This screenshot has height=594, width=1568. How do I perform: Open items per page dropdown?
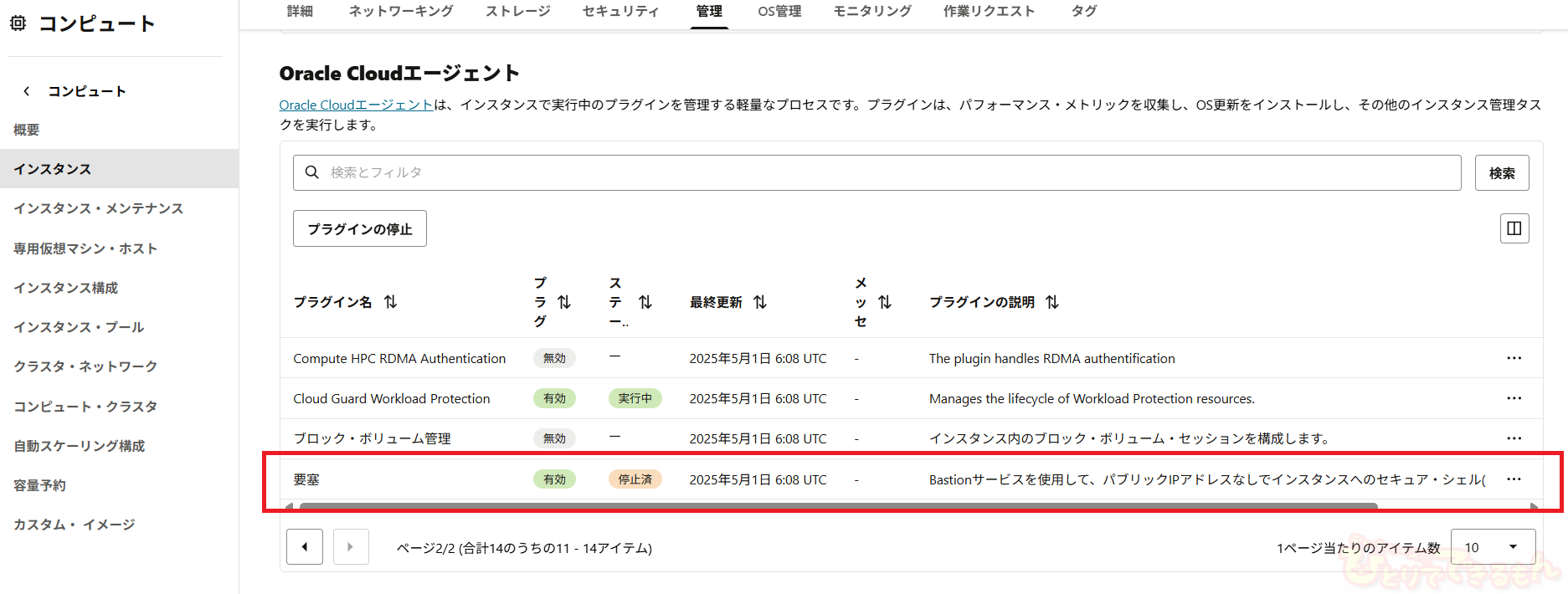[x=1493, y=547]
